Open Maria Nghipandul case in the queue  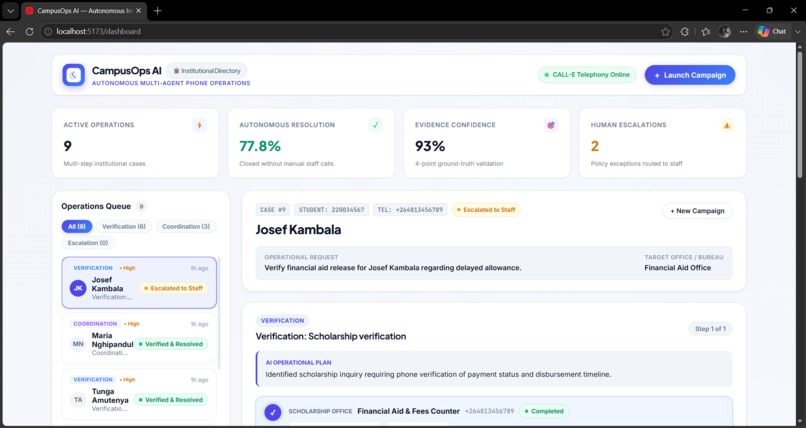(x=139, y=339)
